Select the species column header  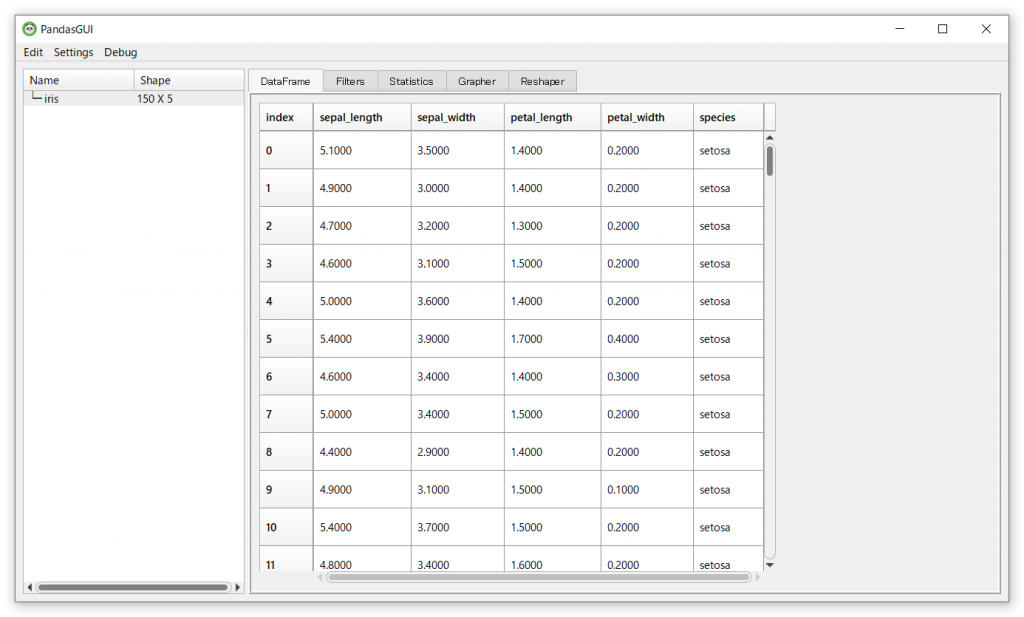(720, 117)
